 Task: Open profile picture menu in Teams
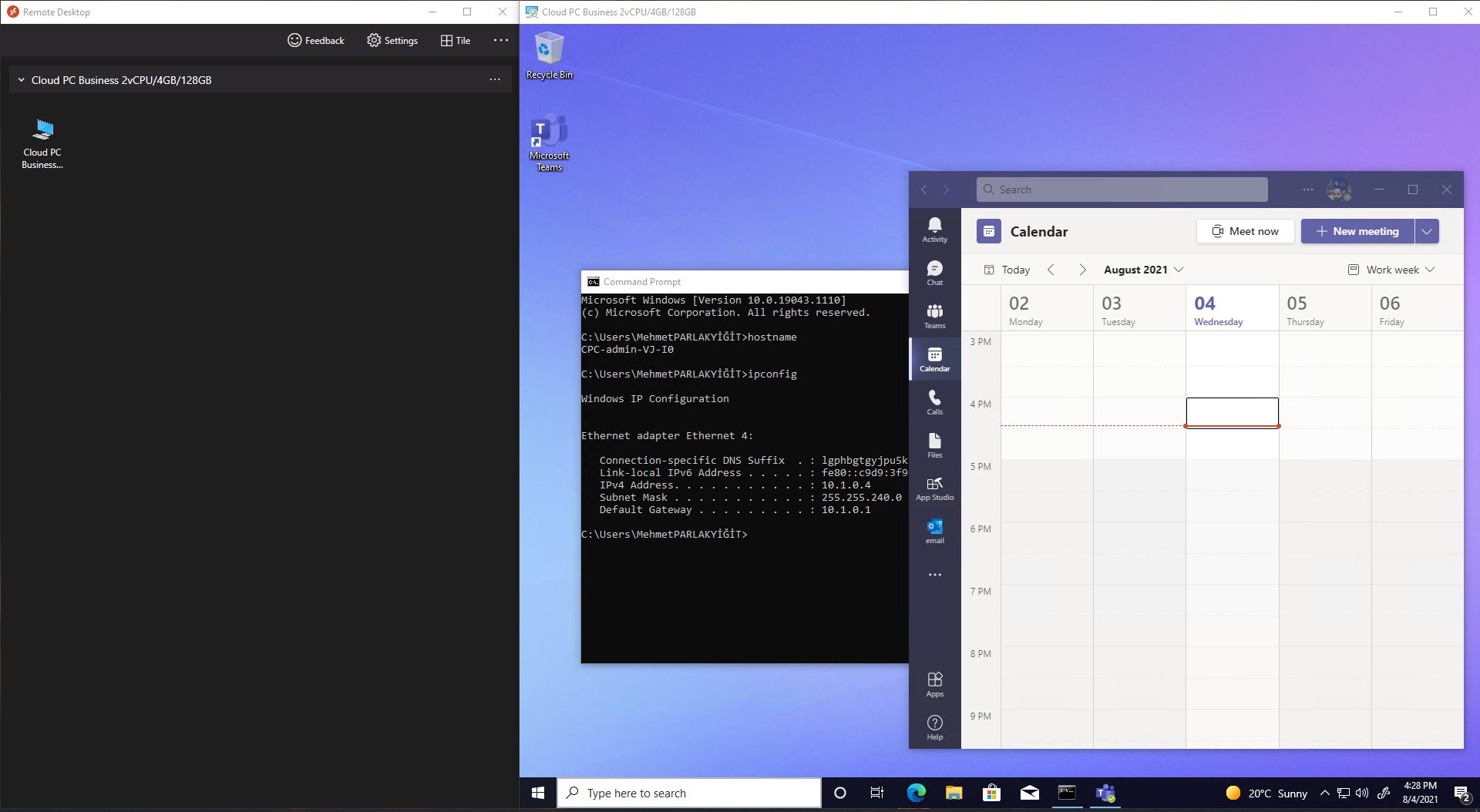click(1339, 190)
